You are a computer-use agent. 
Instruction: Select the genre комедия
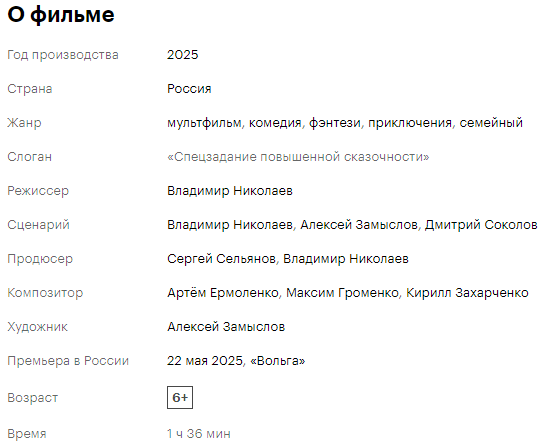tap(275, 123)
